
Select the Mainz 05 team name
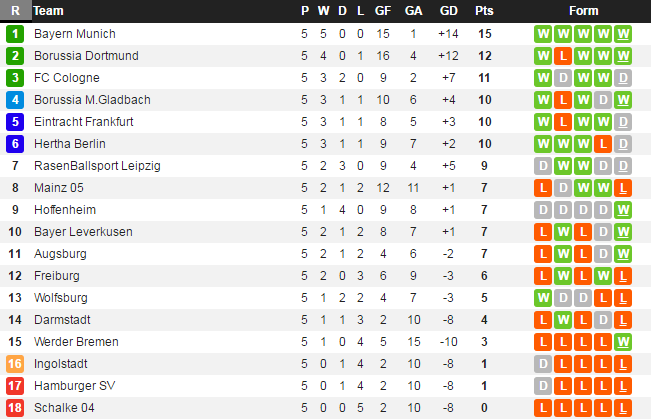[x=59, y=188]
